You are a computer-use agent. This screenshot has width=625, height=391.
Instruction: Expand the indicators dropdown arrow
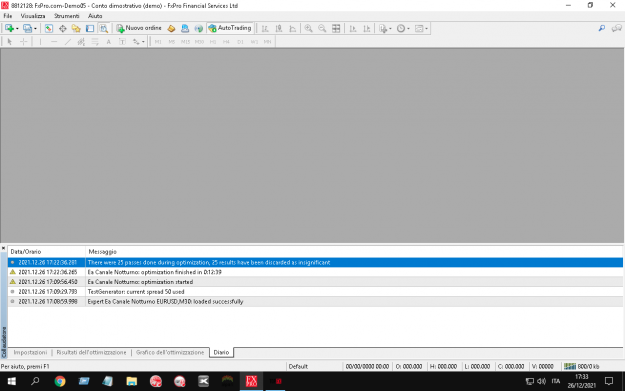click(x=390, y=29)
